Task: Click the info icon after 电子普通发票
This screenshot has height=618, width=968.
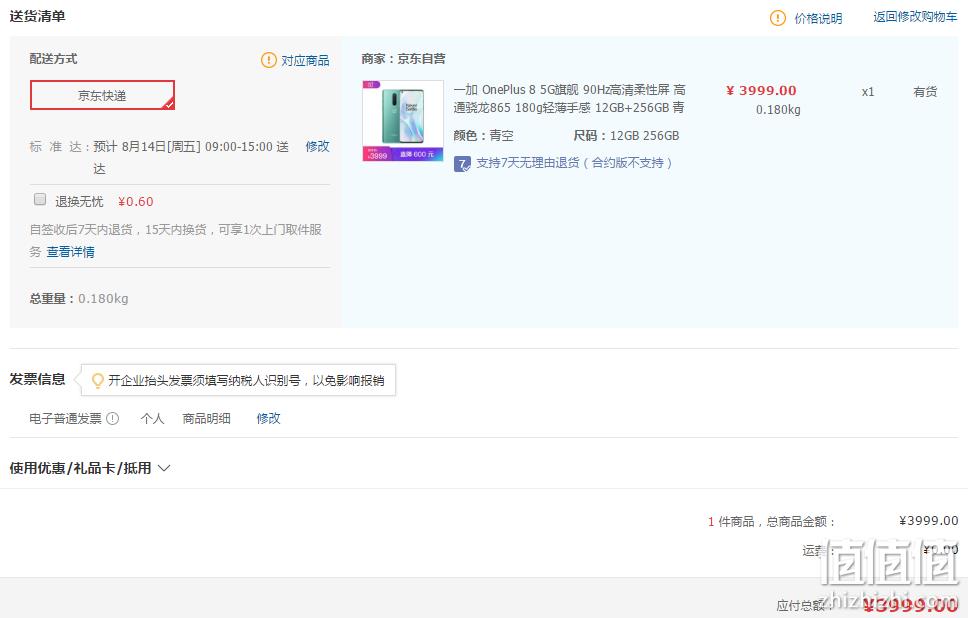Action: 112,419
